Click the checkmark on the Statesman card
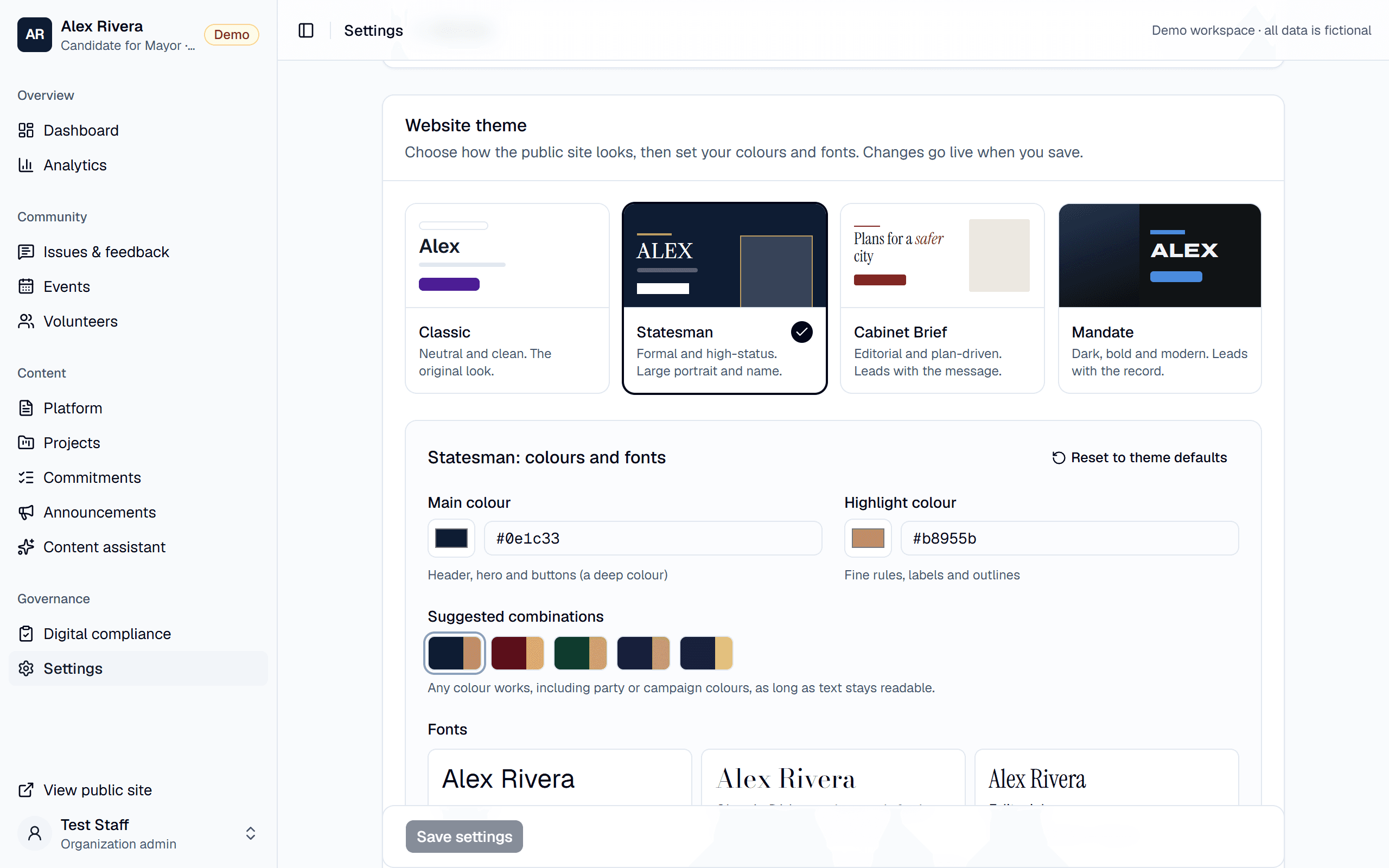This screenshot has width=1389, height=868. coord(801,332)
